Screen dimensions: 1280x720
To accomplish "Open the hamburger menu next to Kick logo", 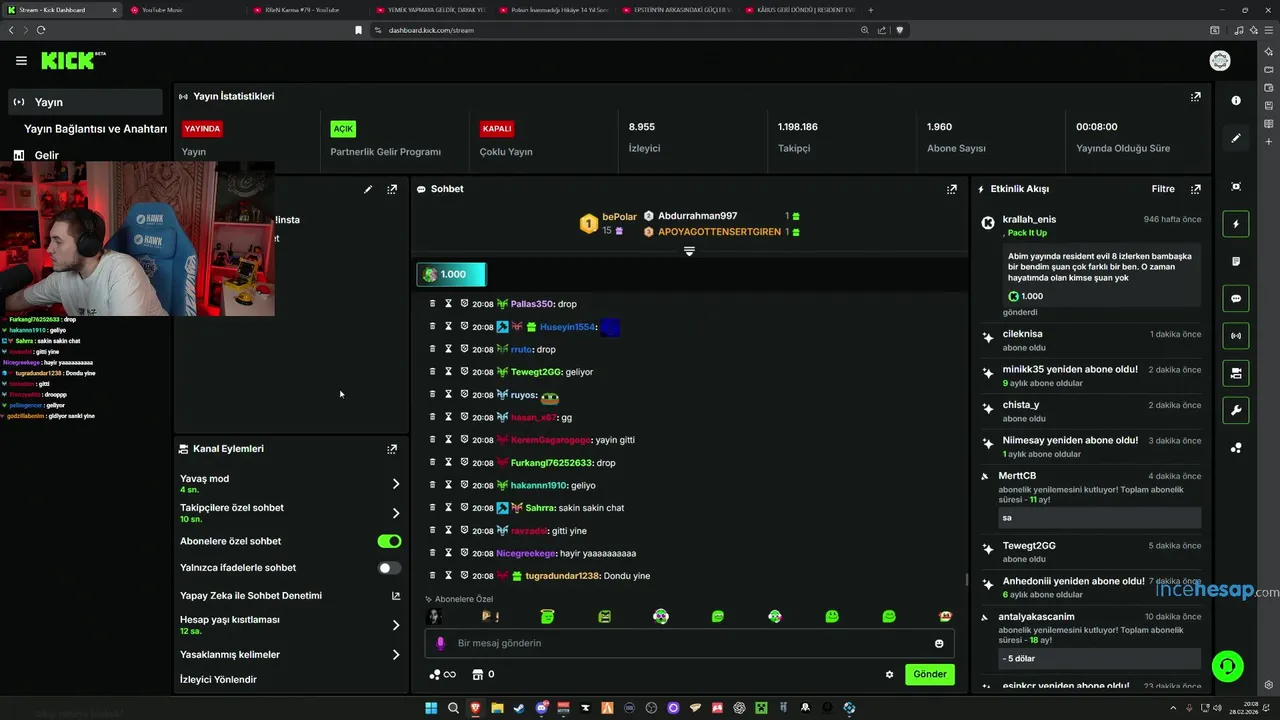I will (21, 61).
